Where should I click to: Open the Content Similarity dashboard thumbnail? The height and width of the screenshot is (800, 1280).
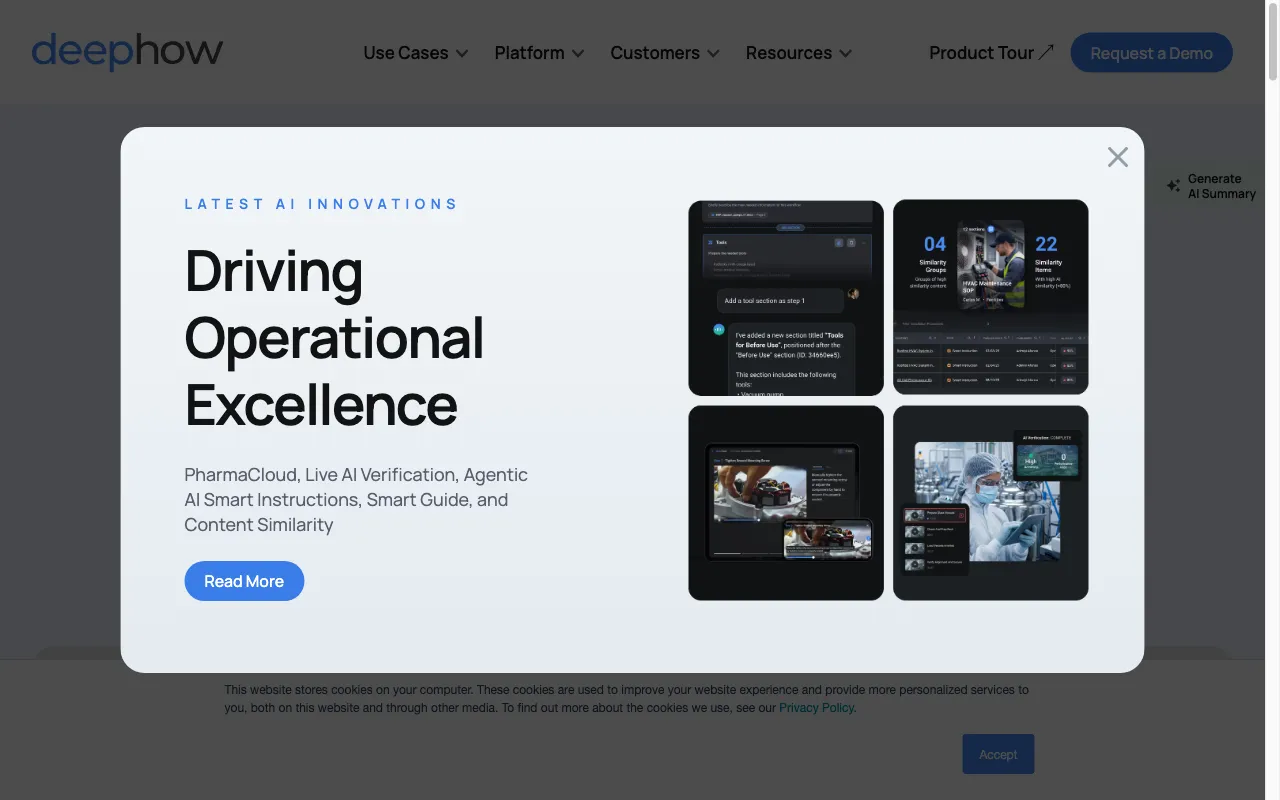coord(991,298)
